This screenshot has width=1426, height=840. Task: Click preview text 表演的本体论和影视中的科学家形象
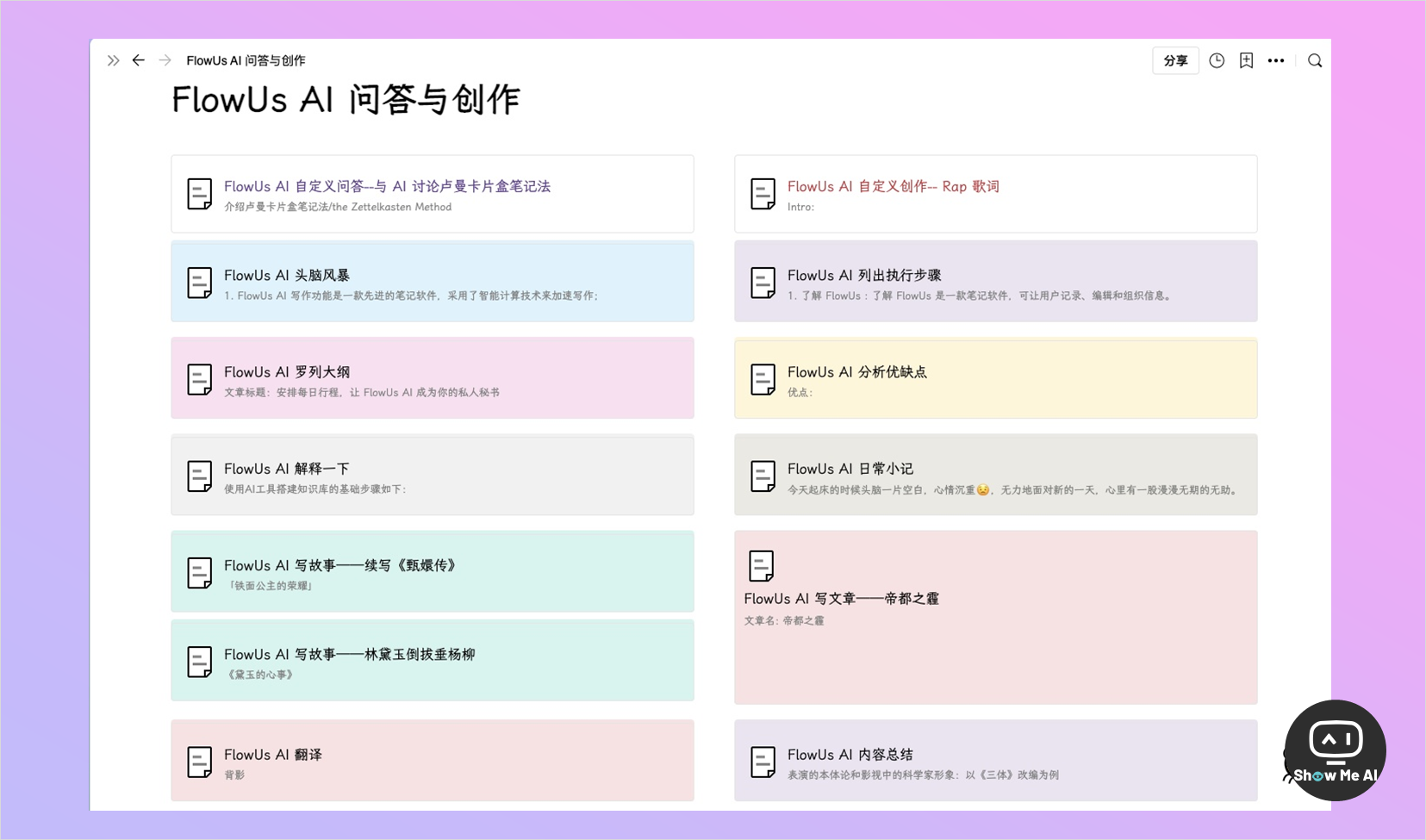923,775
